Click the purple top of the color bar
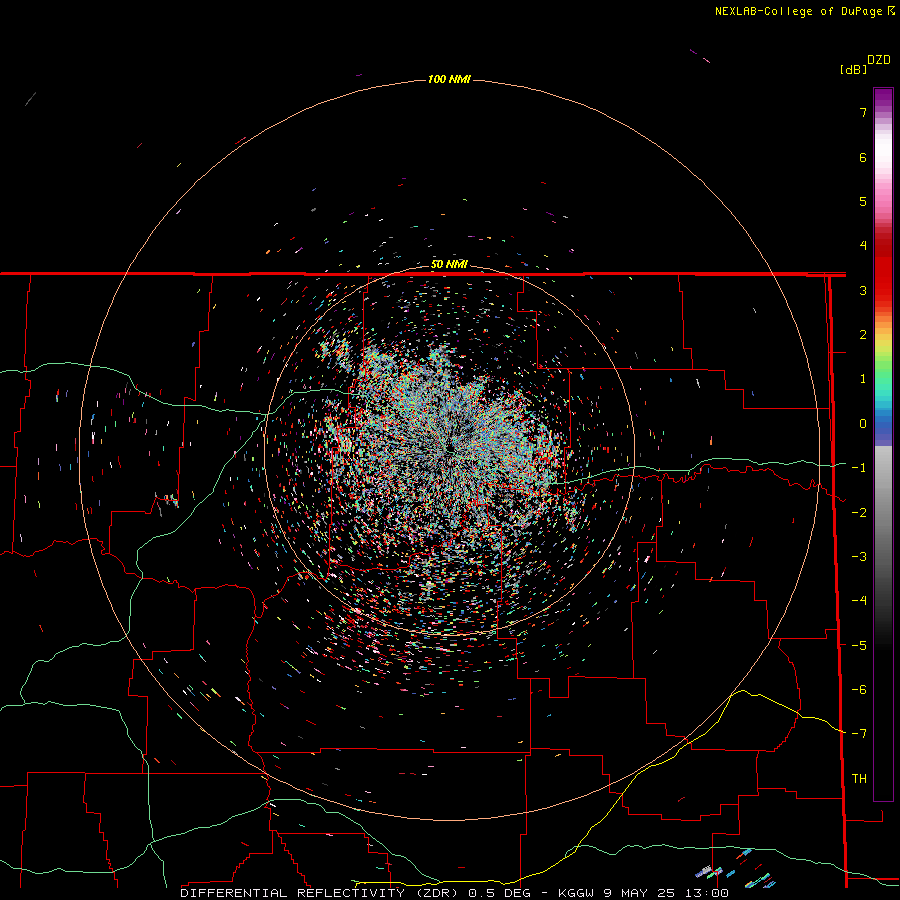 click(883, 98)
